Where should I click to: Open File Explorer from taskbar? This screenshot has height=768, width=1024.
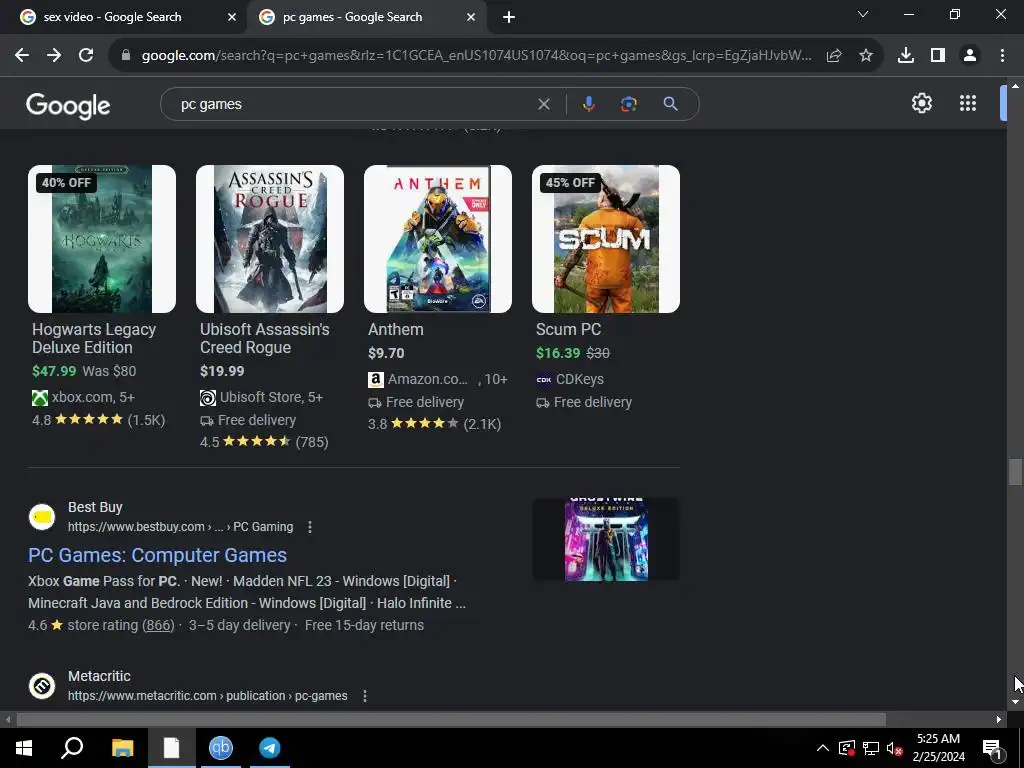point(122,748)
